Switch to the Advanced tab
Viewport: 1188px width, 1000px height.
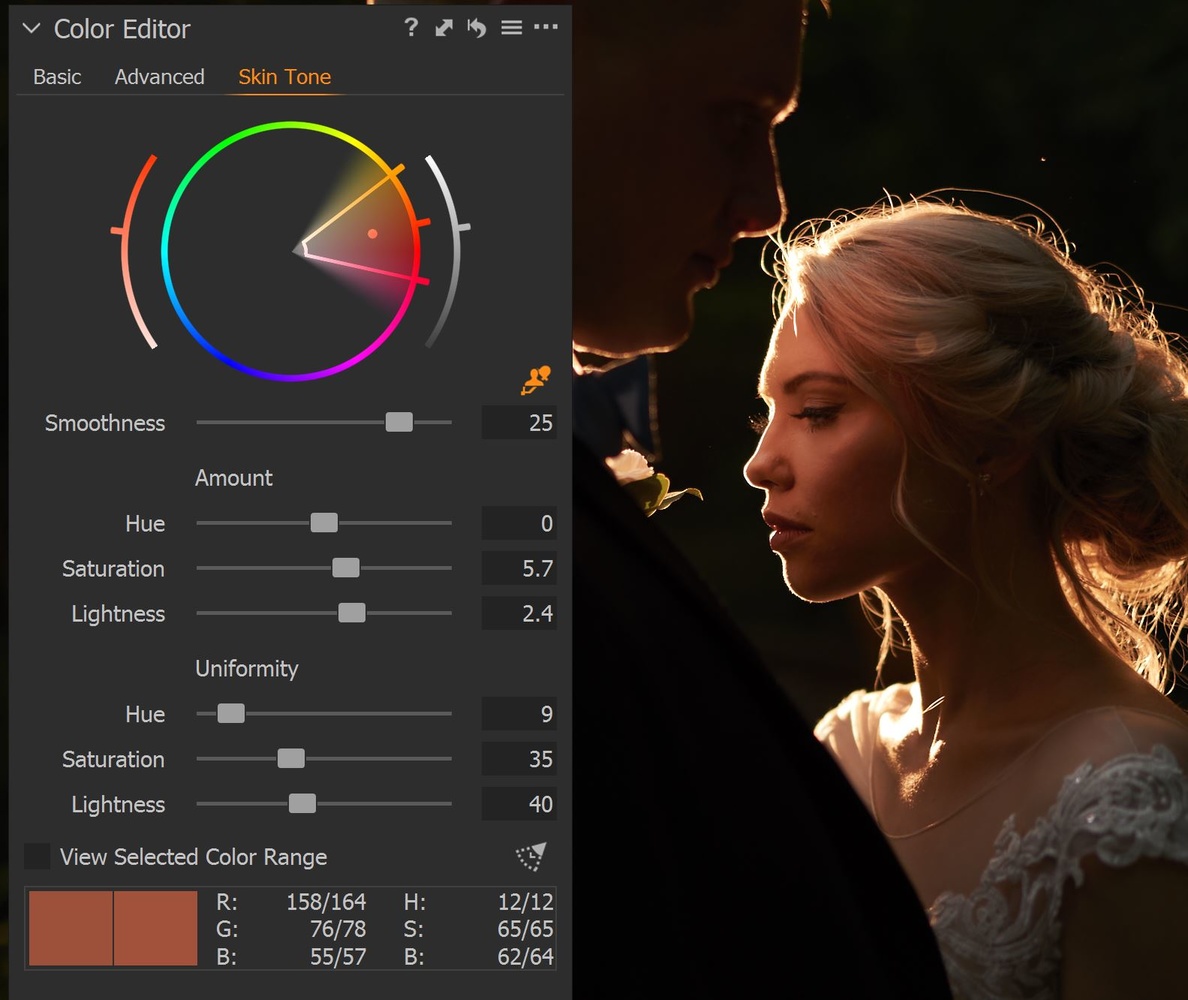(159, 77)
